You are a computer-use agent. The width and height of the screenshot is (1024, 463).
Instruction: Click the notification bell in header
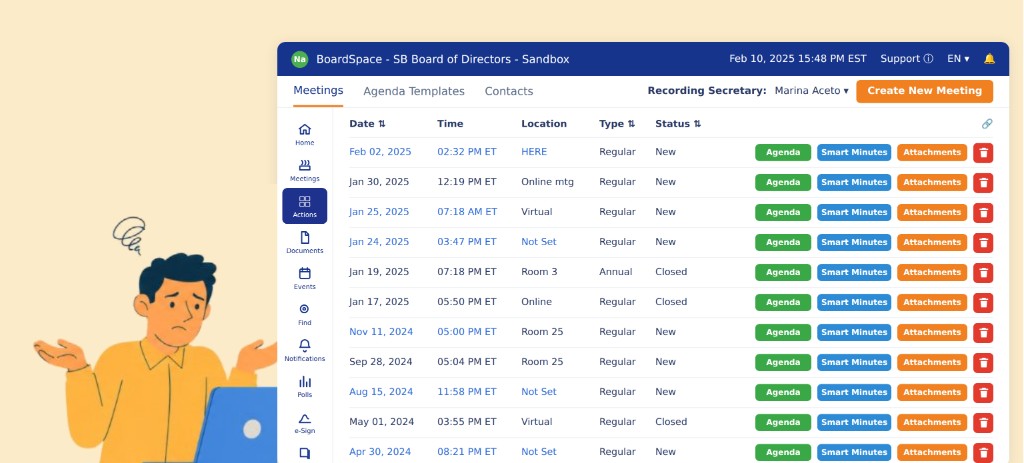pyautogui.click(x=989, y=59)
